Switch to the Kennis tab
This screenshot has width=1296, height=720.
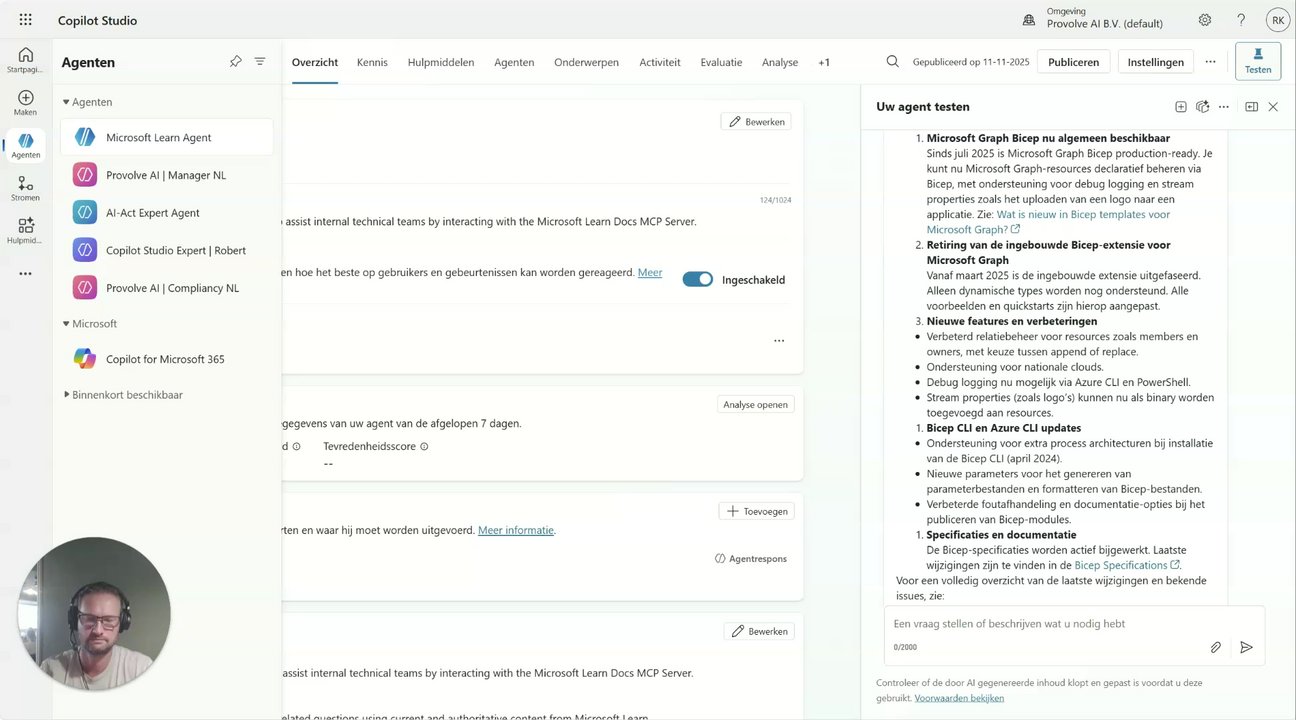pyautogui.click(x=372, y=62)
